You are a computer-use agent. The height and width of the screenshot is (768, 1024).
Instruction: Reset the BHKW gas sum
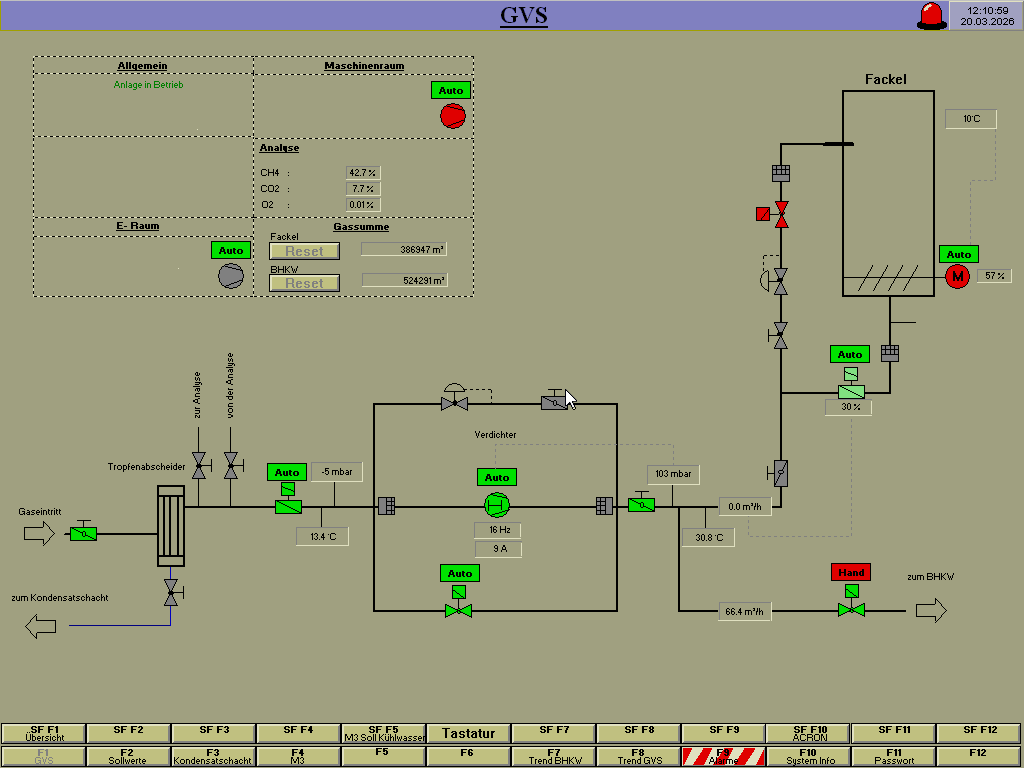(304, 283)
